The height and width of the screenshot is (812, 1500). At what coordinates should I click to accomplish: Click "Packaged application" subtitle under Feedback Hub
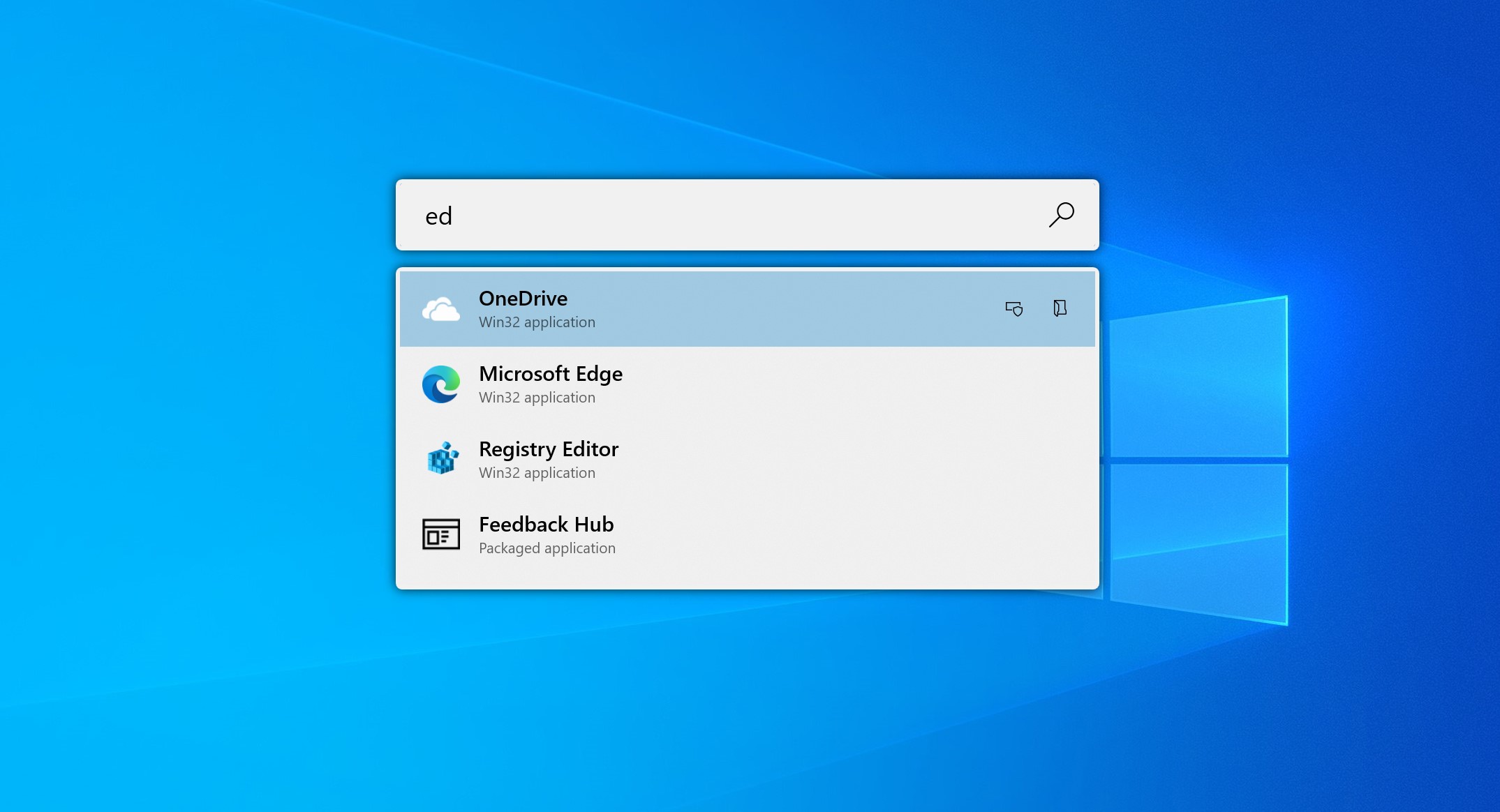pyautogui.click(x=547, y=548)
